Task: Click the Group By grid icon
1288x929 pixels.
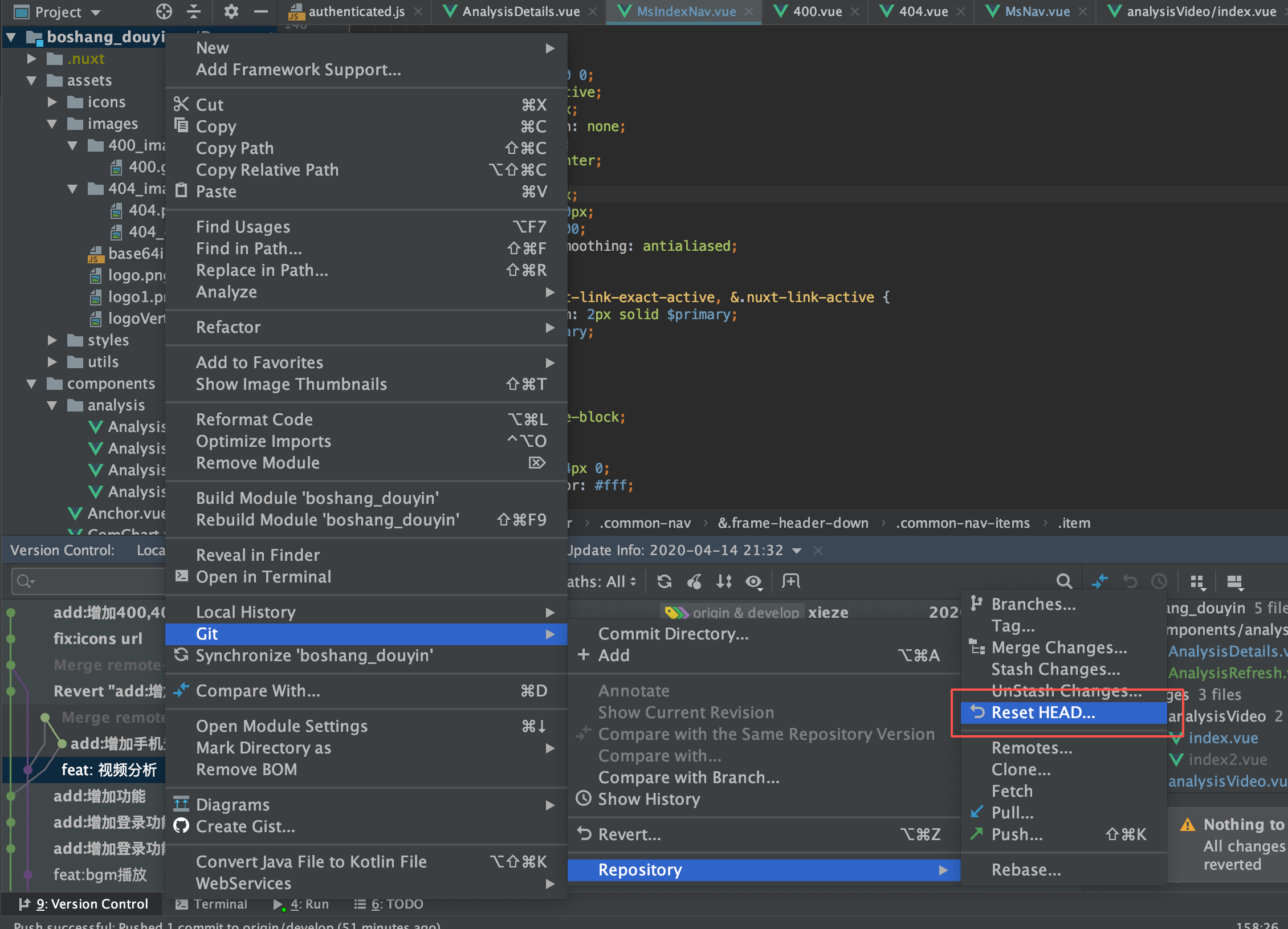Action: (x=1197, y=581)
